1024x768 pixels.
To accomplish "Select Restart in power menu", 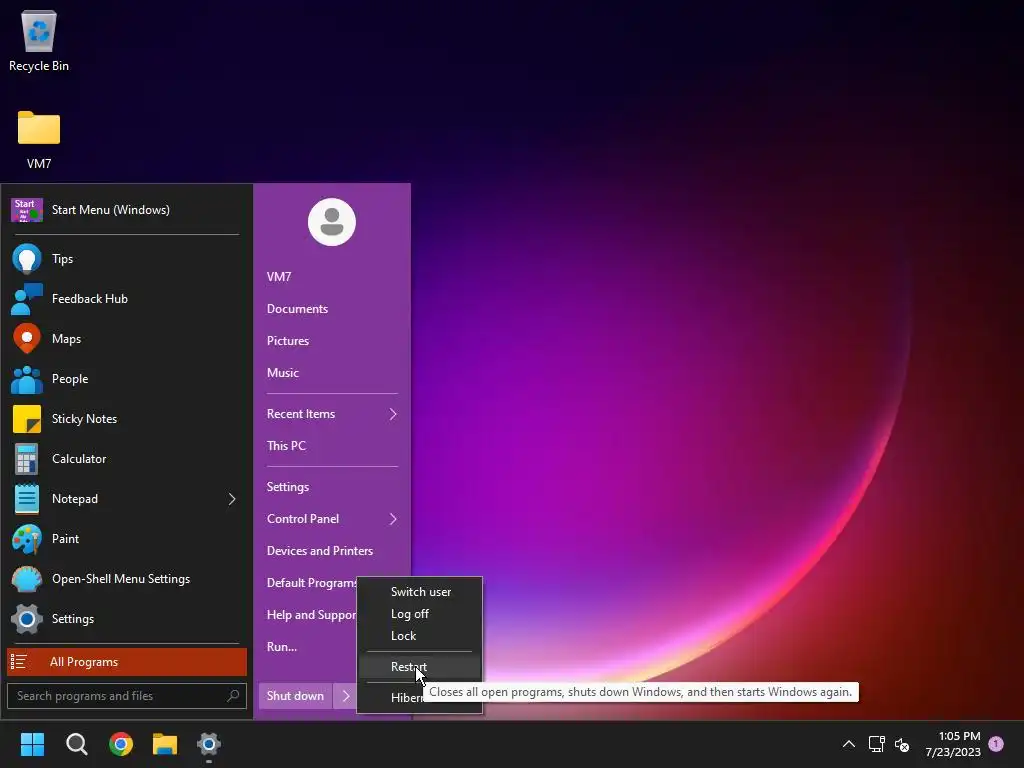I will click(x=420, y=667).
